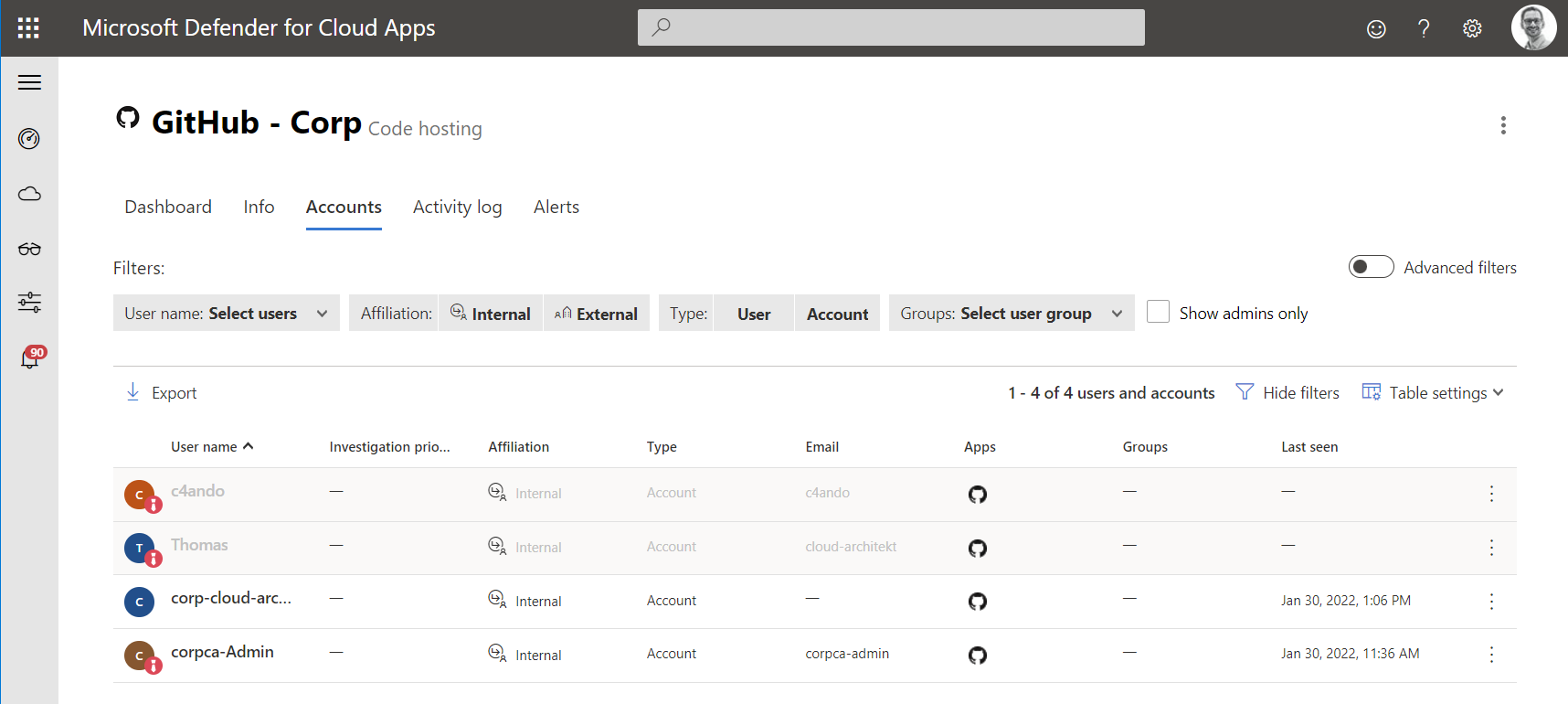
Task: Open the app launcher waffle icon
Action: (x=28, y=28)
